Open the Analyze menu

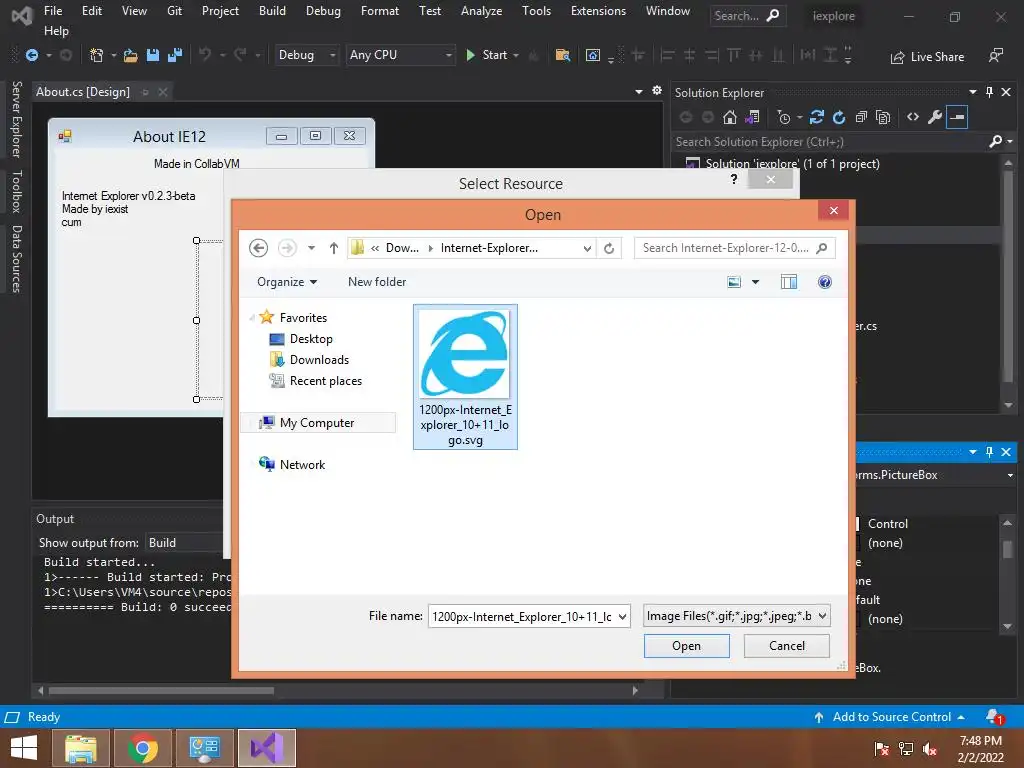click(481, 11)
